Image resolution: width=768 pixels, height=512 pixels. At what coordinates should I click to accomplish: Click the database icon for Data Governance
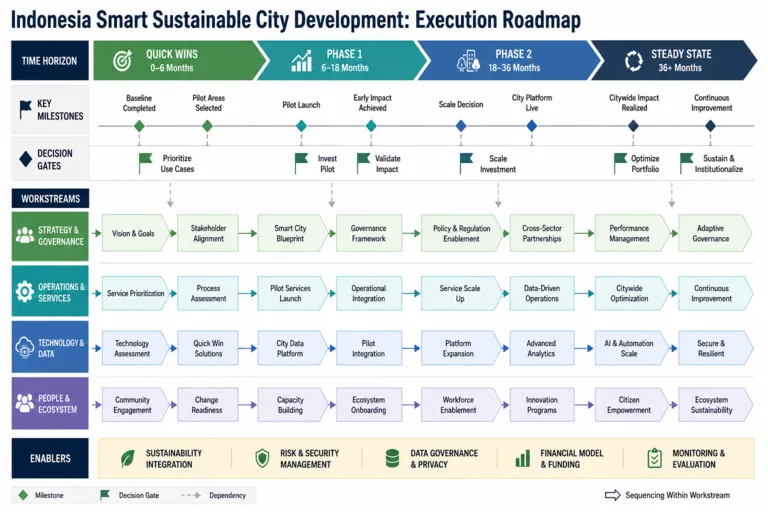point(392,459)
